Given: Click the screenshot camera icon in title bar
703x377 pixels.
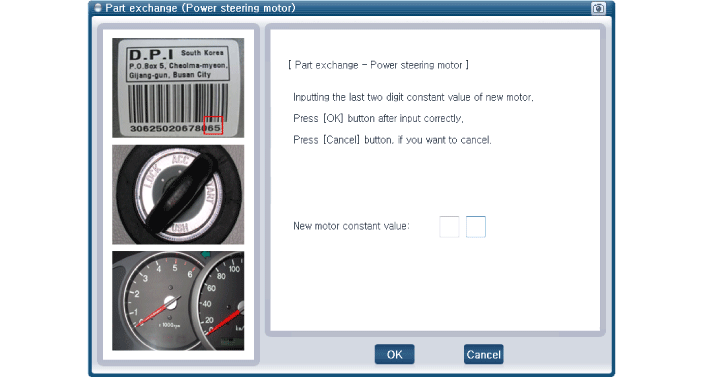Looking at the screenshot, I should [598, 8].
